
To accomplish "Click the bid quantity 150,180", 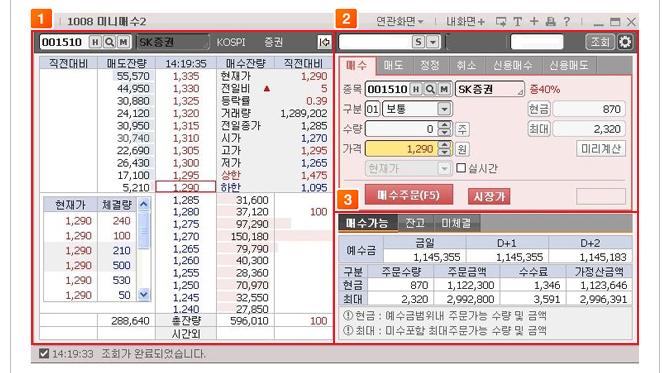I will click(x=250, y=236).
